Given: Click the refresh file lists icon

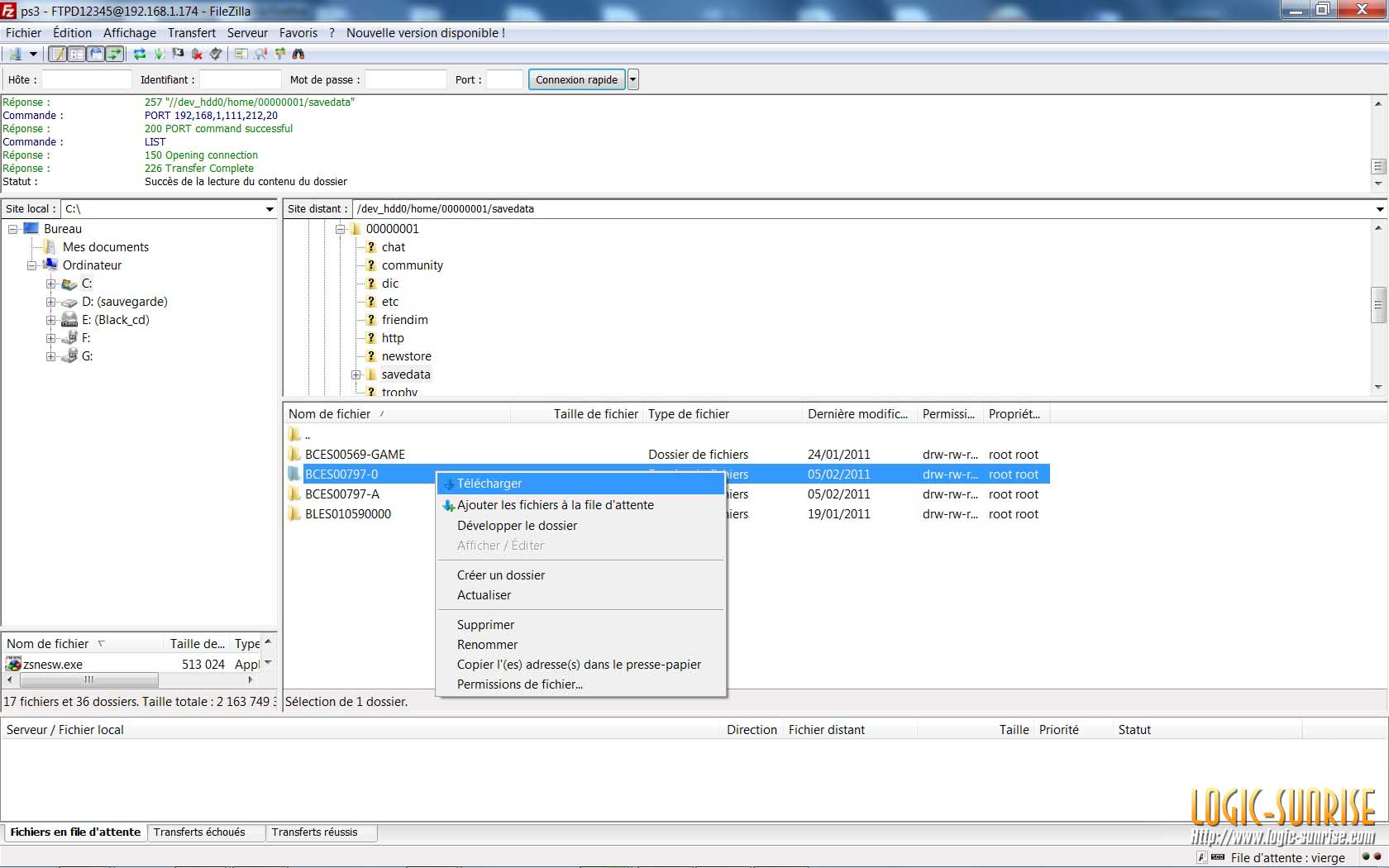Looking at the screenshot, I should point(140,54).
